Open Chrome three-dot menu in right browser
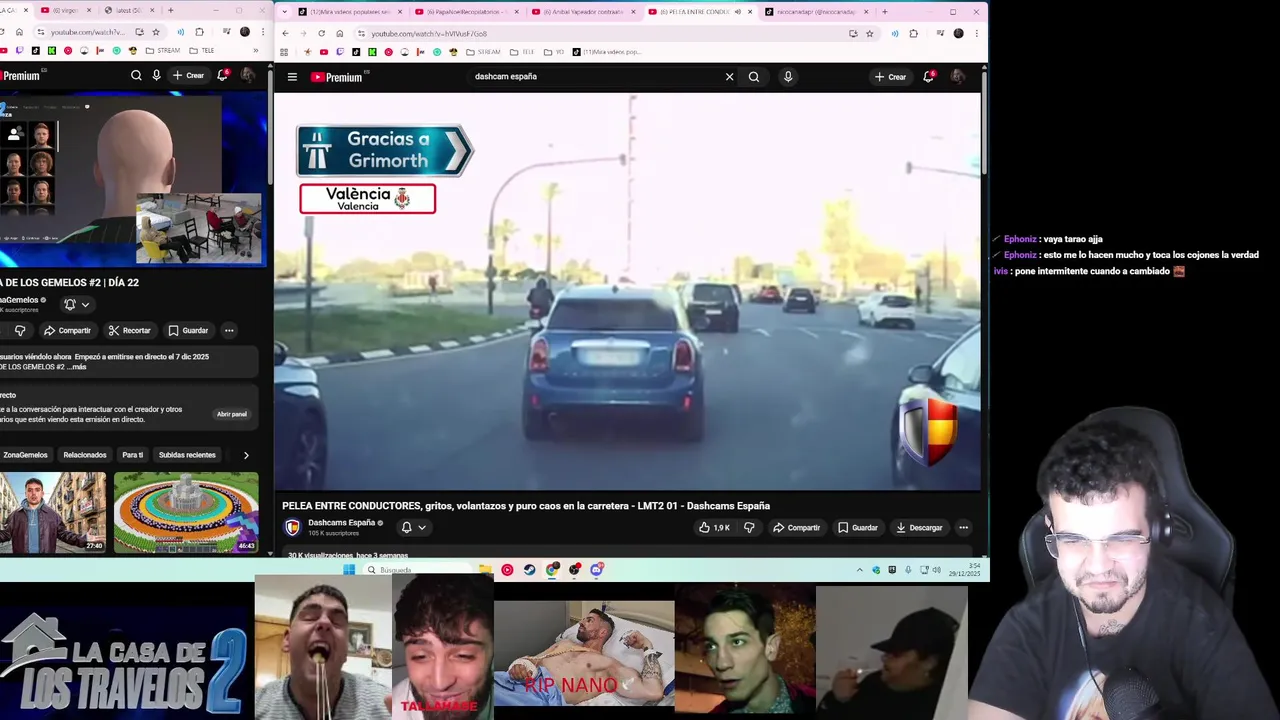Viewport: 1280px width, 720px height. click(976, 33)
